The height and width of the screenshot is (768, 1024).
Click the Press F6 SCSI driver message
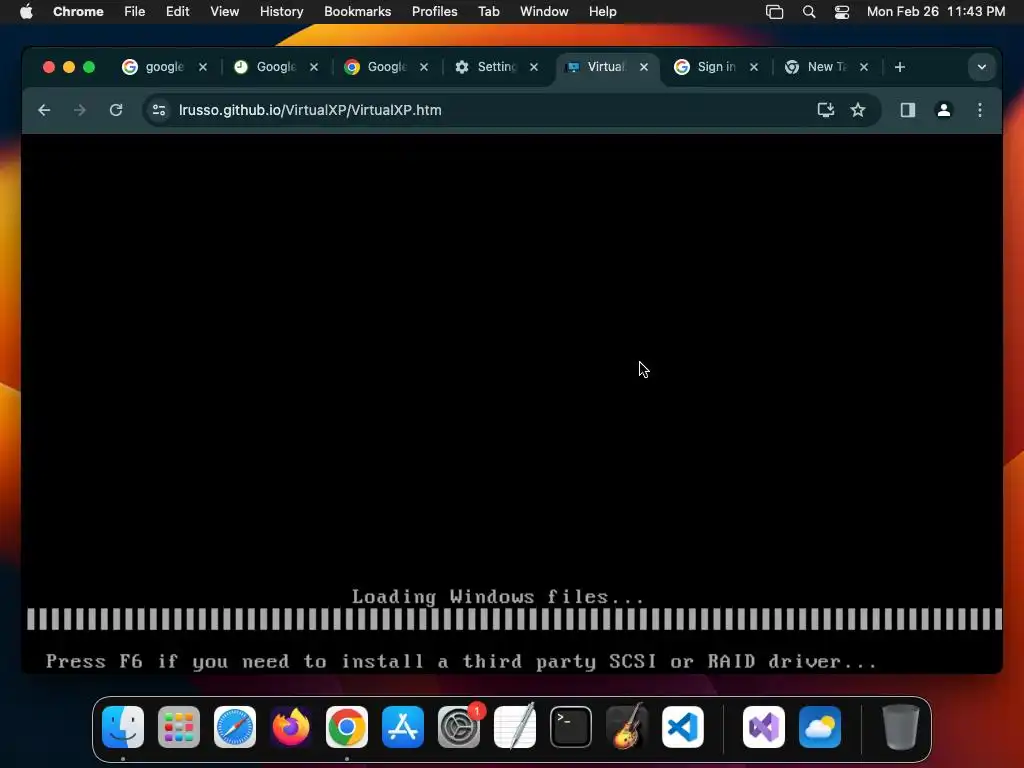[462, 662]
